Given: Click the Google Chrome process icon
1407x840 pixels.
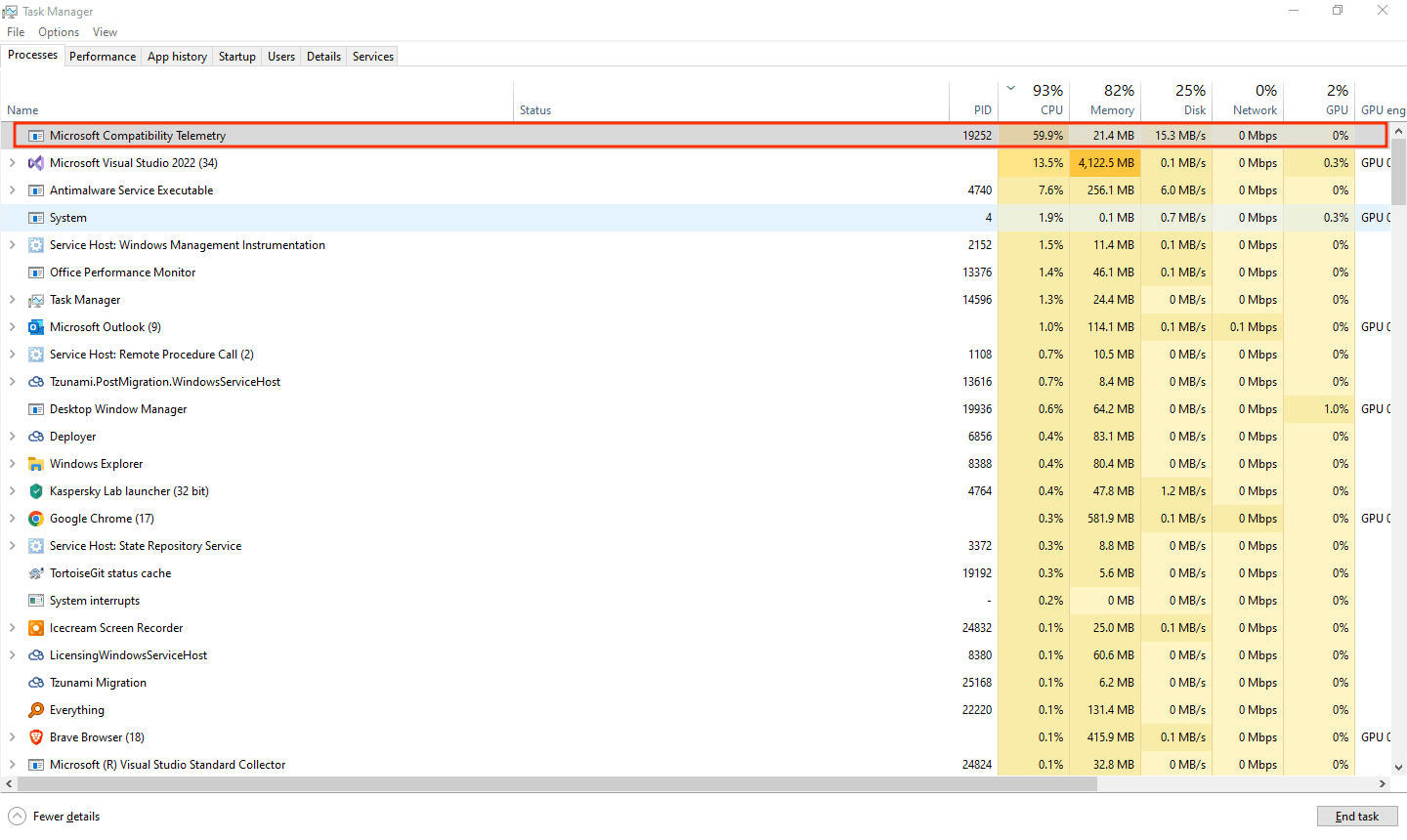Looking at the screenshot, I should coord(36,519).
